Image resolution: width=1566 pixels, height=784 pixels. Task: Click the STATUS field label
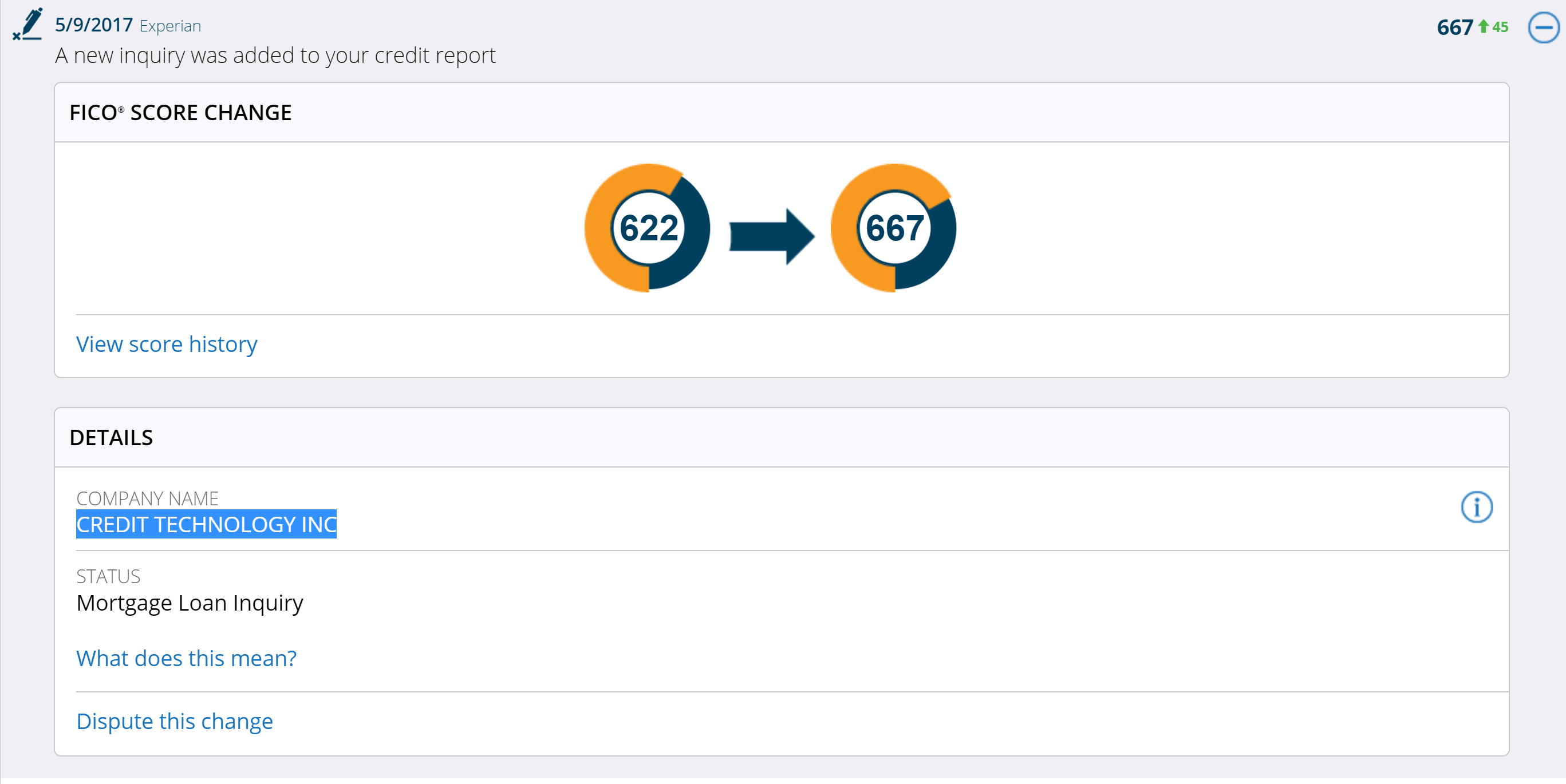[x=108, y=576]
